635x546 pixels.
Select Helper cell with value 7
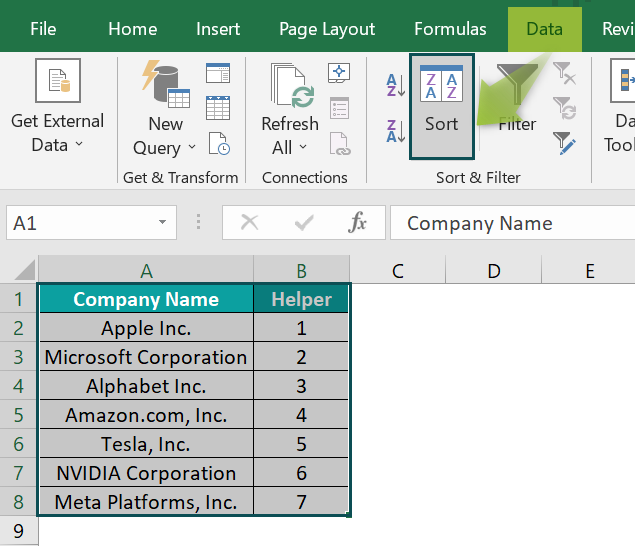301,501
